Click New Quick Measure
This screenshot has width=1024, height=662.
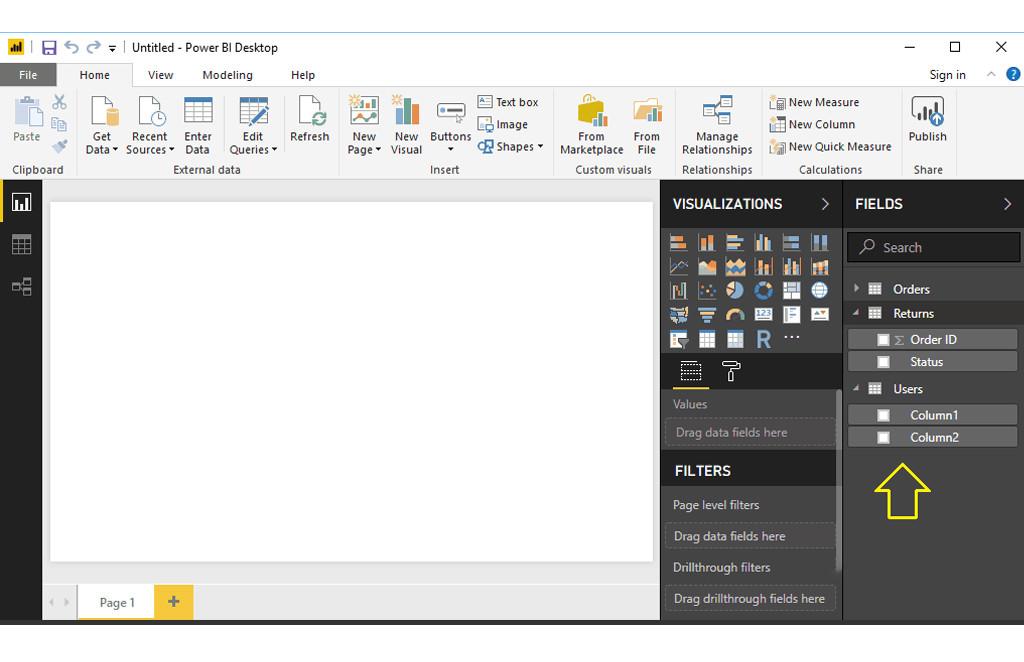(x=830, y=146)
